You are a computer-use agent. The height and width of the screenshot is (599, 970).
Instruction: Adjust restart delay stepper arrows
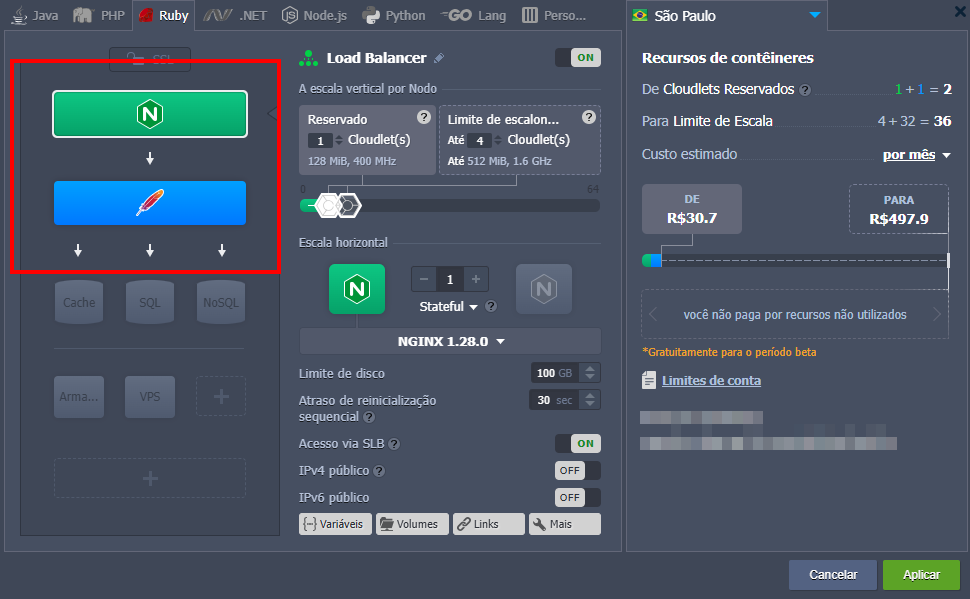point(590,400)
